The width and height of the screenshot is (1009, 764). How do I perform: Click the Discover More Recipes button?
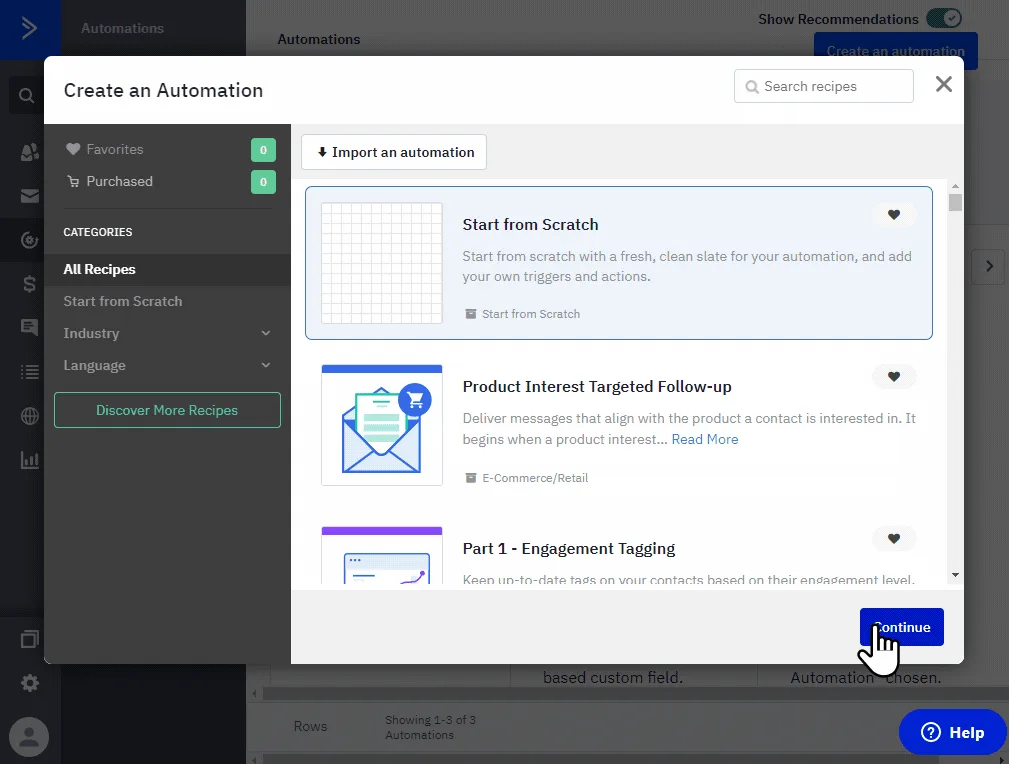pos(167,410)
